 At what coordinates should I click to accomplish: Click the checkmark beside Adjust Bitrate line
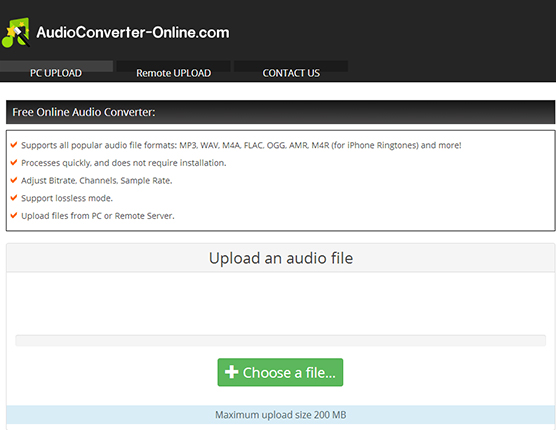[x=14, y=180]
